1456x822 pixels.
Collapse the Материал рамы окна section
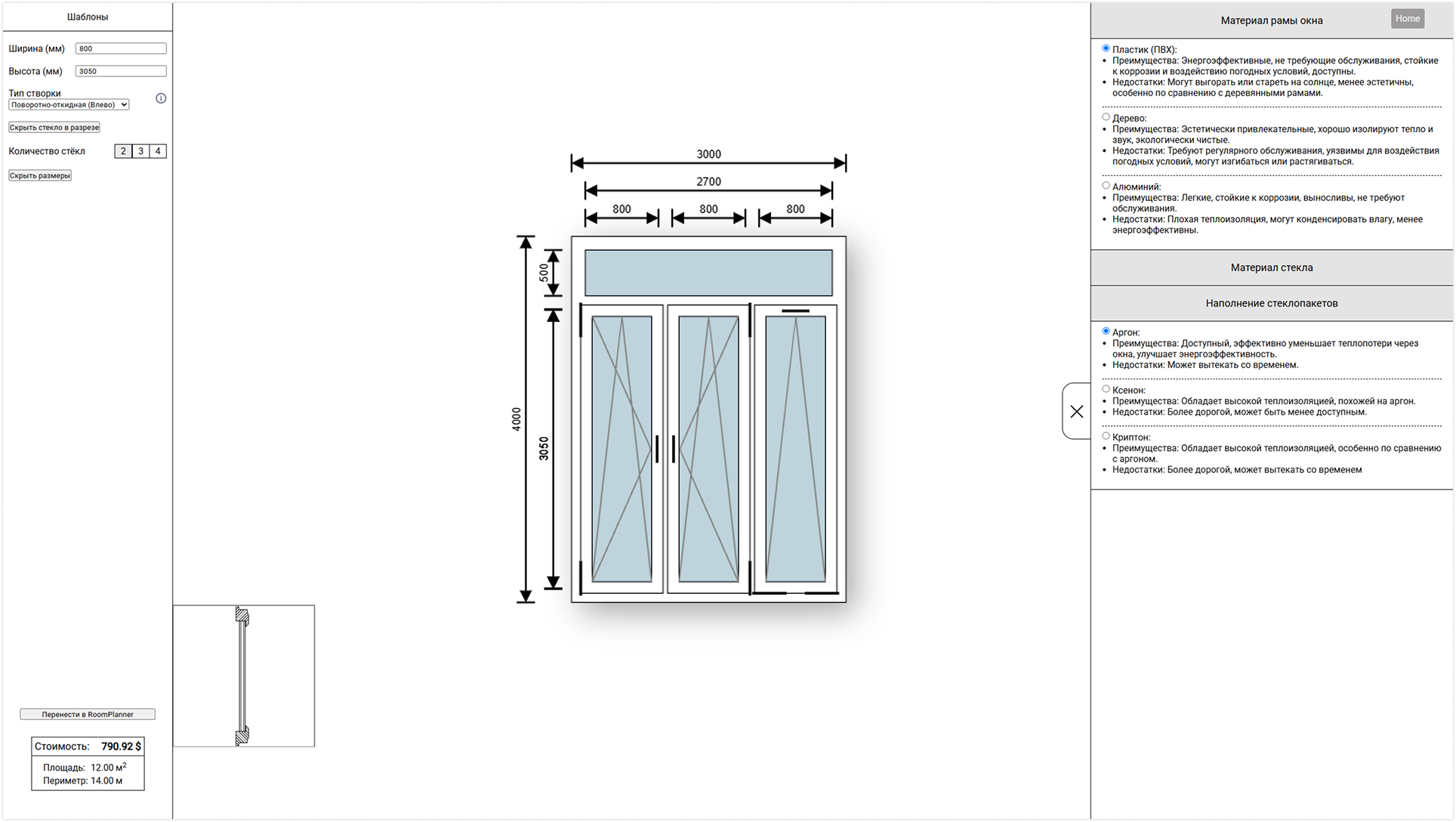[1272, 20]
